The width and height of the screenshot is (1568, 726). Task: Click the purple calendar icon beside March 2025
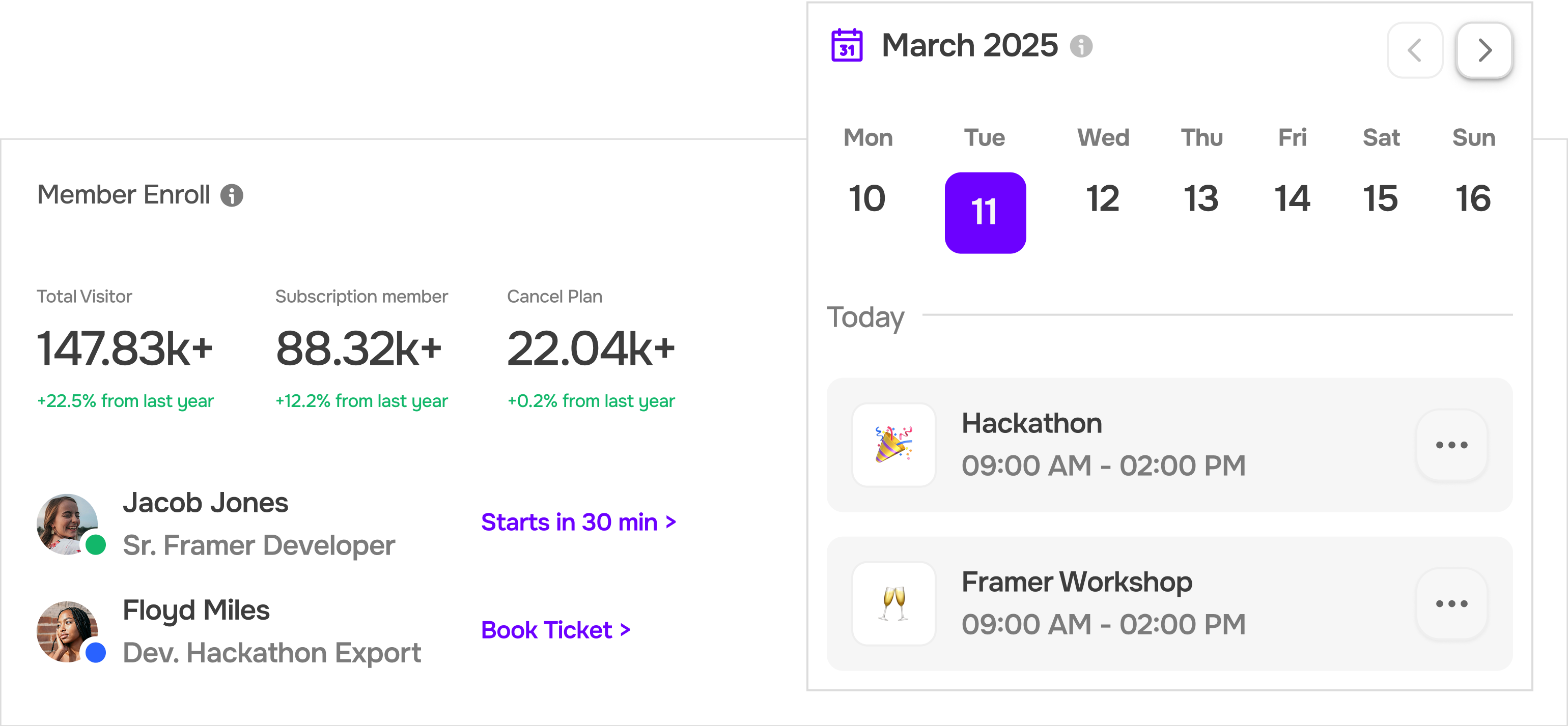[847, 46]
